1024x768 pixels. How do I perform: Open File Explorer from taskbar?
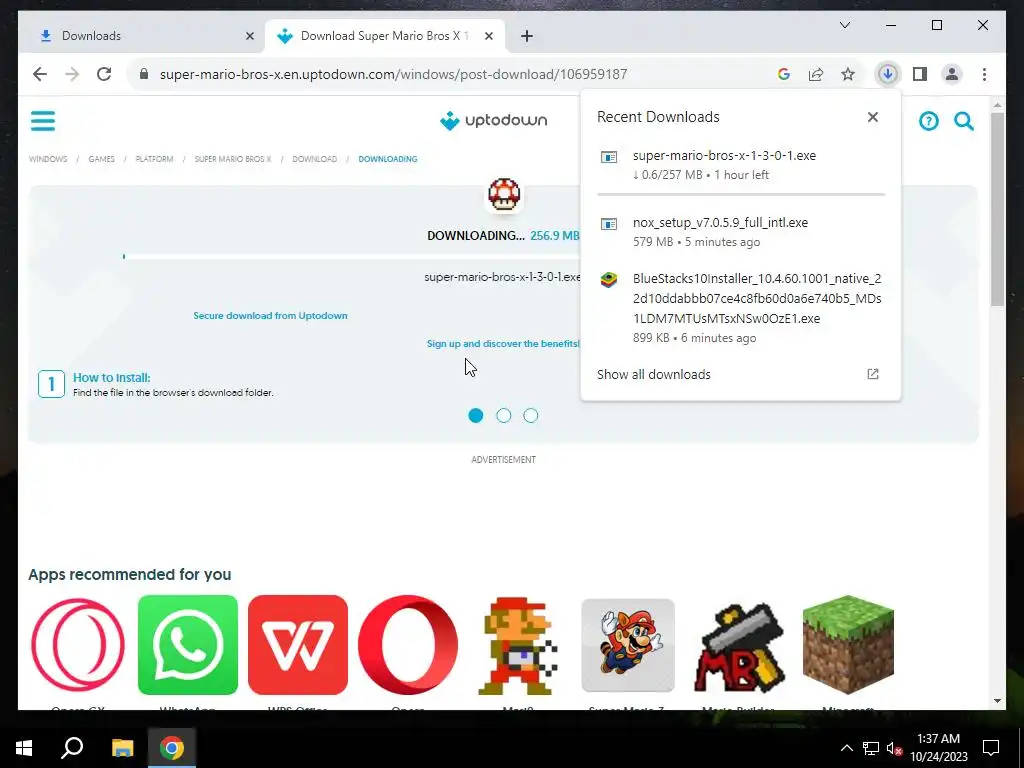pos(122,748)
